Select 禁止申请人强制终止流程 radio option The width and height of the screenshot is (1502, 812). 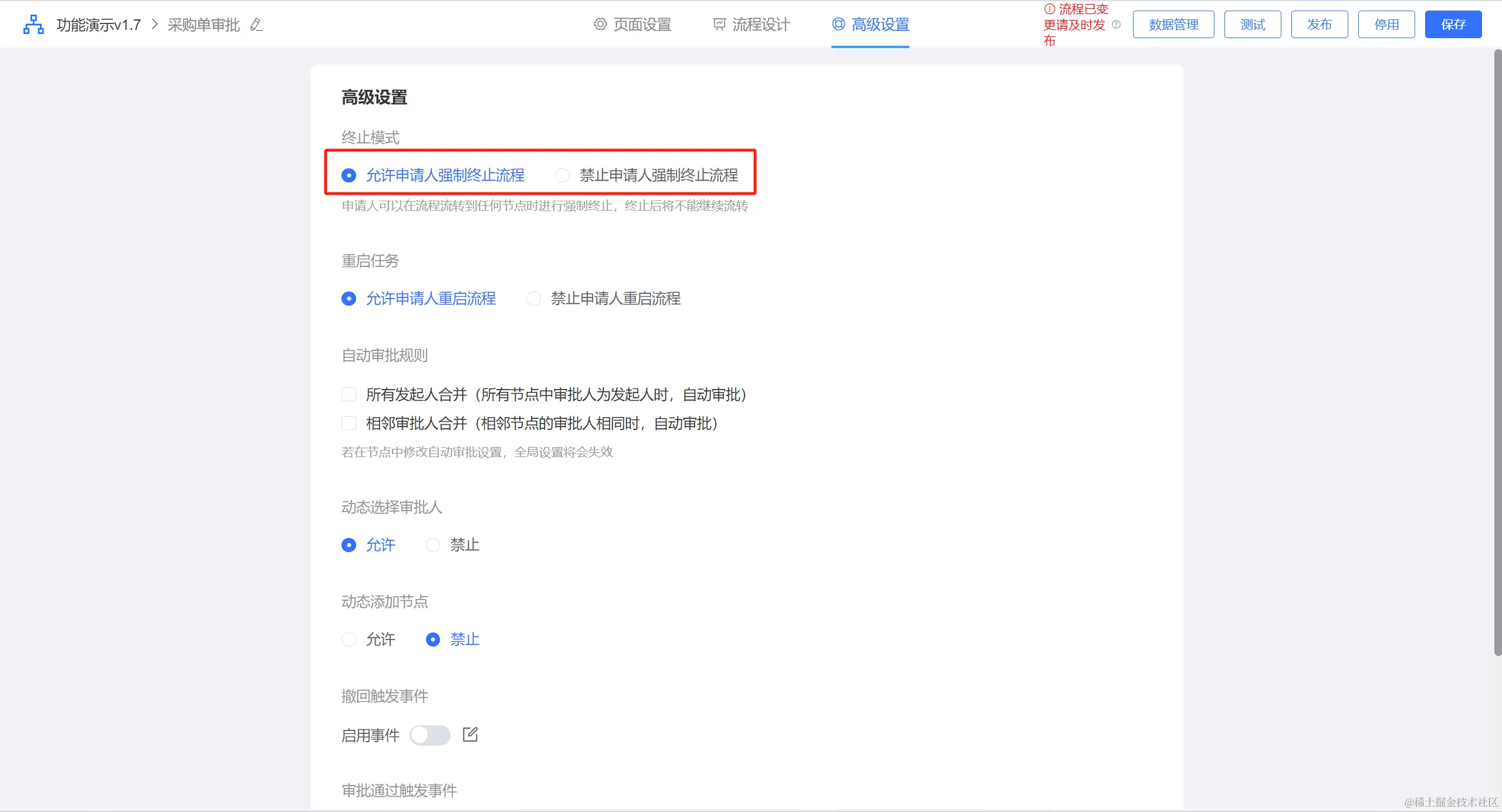click(x=562, y=175)
